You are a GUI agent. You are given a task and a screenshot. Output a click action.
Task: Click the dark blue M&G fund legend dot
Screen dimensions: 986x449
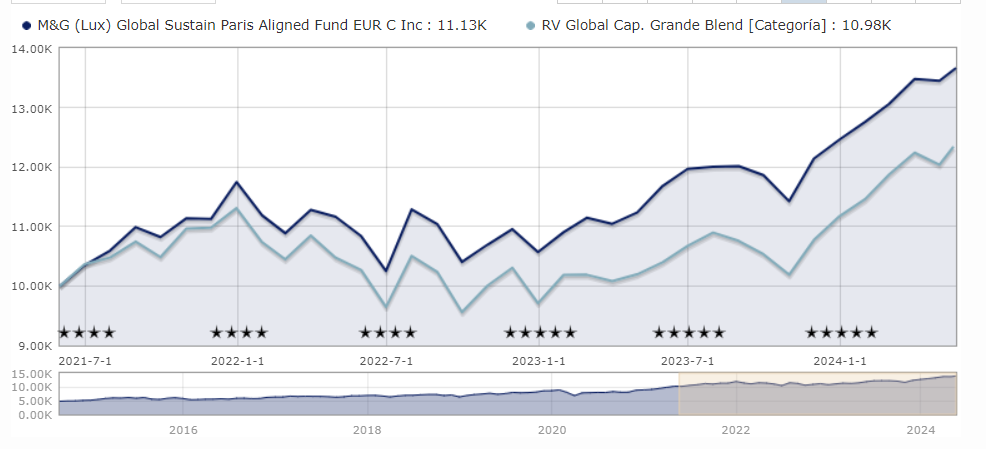(x=26, y=25)
